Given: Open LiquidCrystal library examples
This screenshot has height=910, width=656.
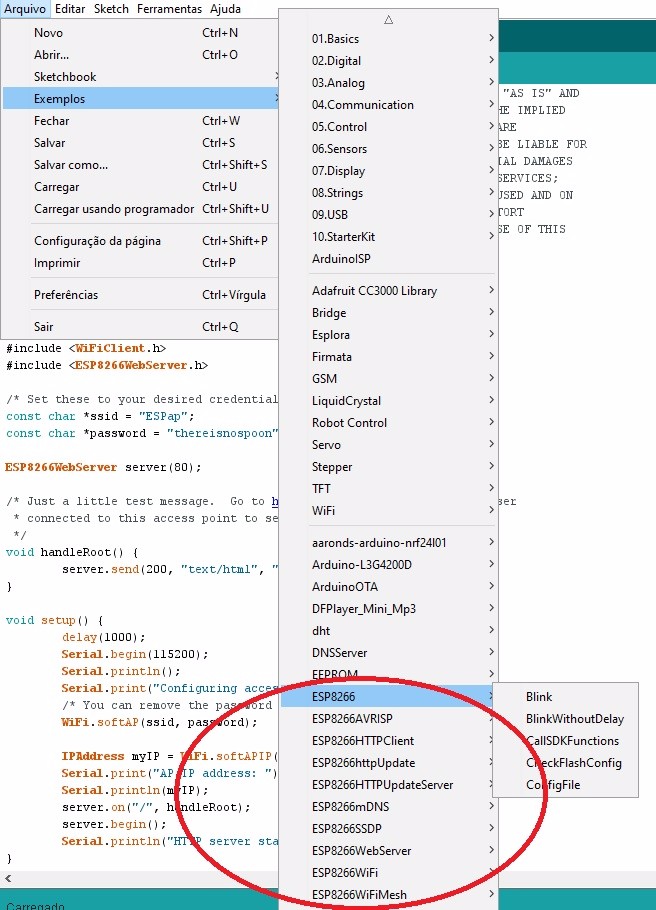Looking at the screenshot, I should pos(388,401).
